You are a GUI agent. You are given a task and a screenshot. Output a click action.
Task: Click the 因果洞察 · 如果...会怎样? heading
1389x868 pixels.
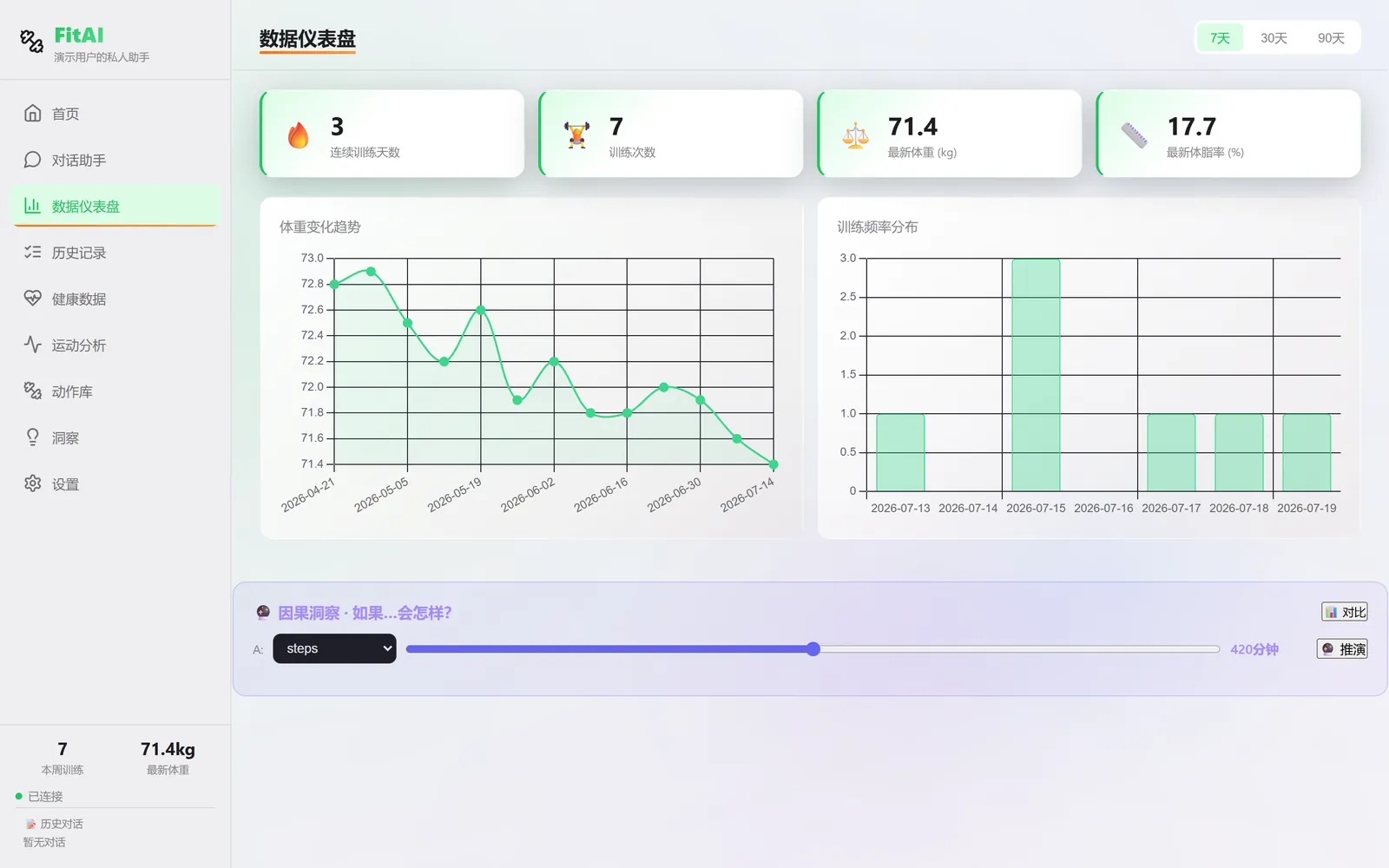pos(365,613)
